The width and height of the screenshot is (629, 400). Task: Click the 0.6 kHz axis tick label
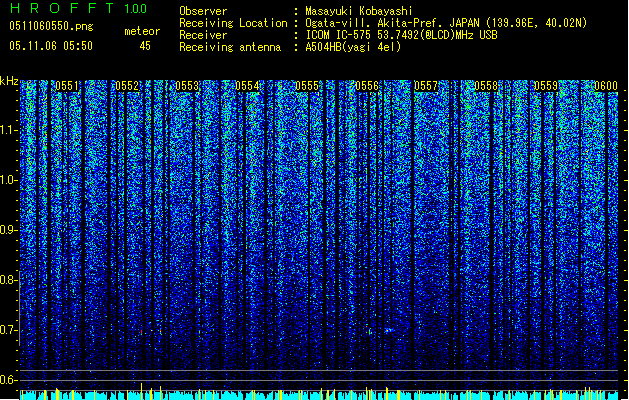coord(9,380)
